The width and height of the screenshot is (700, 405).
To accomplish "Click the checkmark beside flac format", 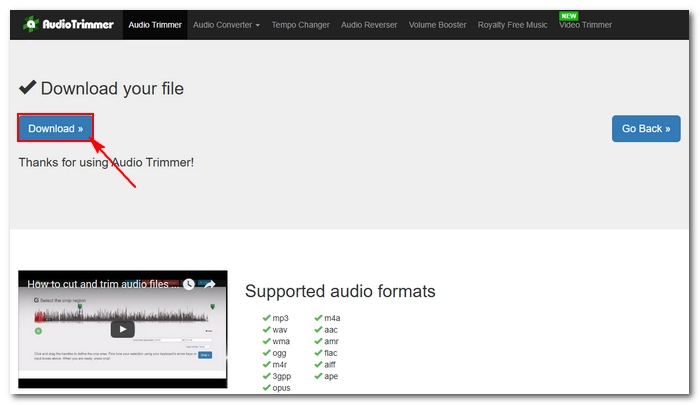I will pyautogui.click(x=318, y=353).
